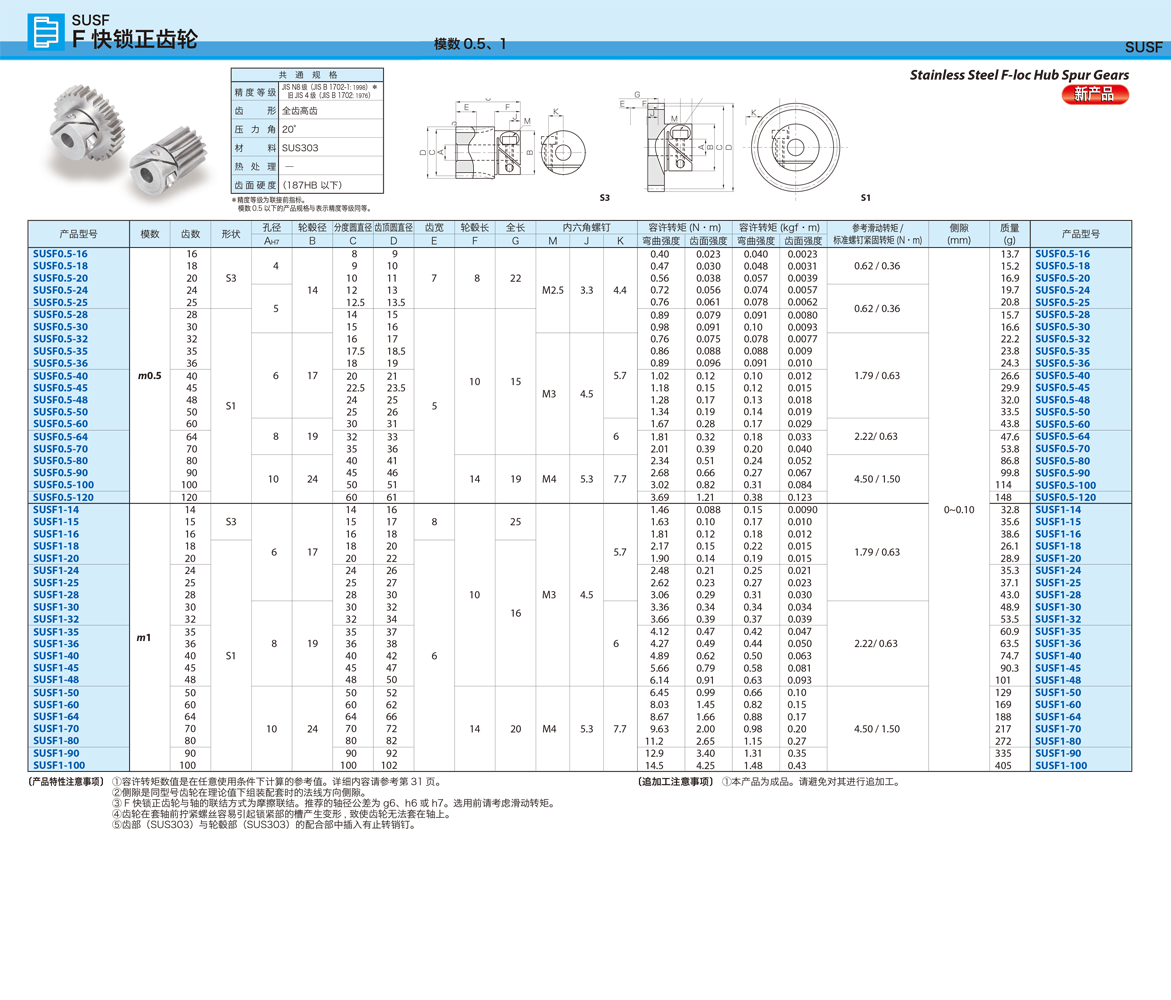
Task: Choose SUSF1-50 in the left product column
Action: pos(56,693)
